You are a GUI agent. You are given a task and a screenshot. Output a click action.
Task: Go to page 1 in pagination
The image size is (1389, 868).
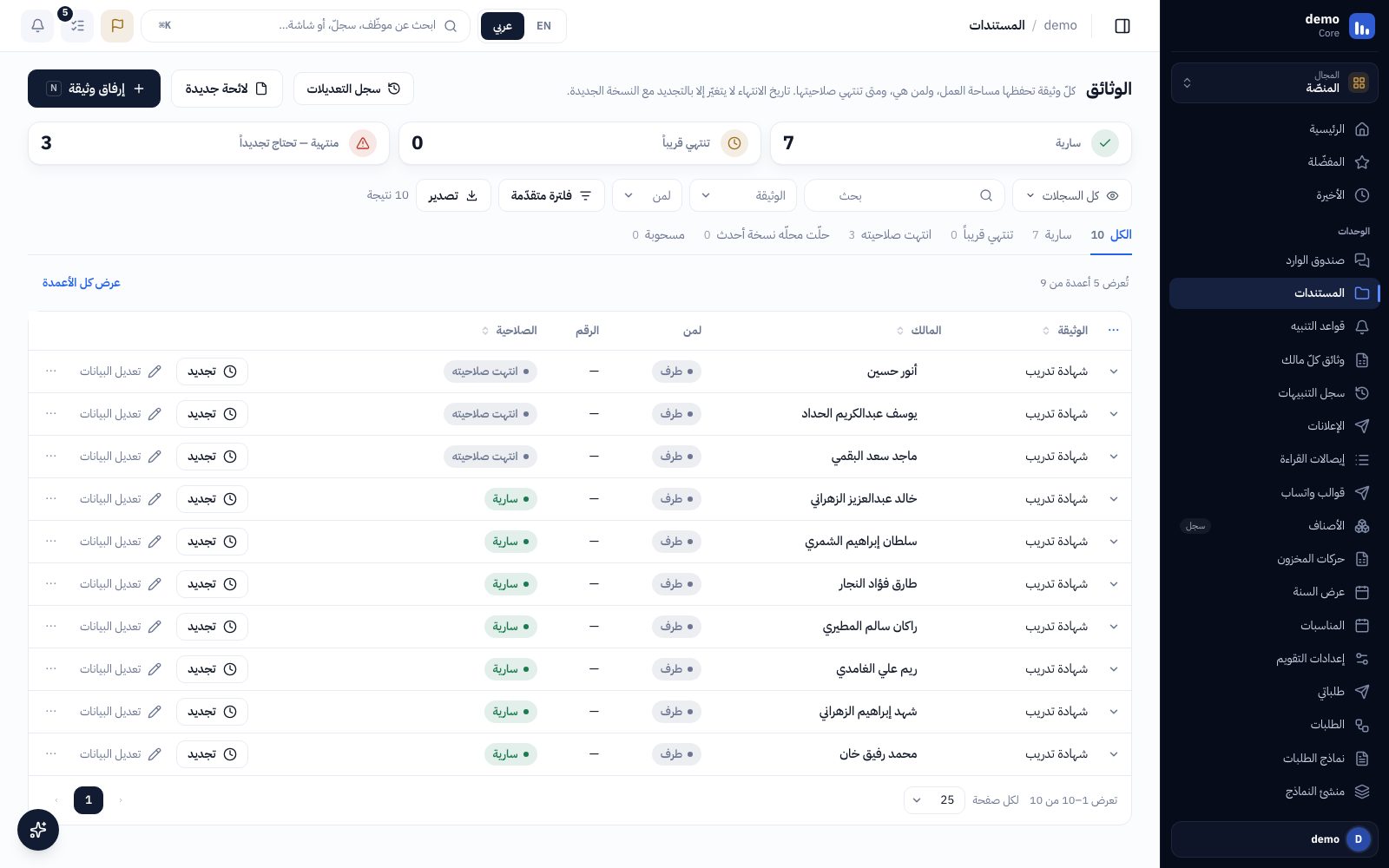(89, 800)
